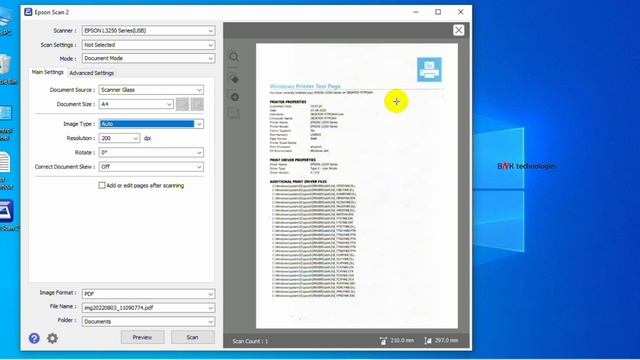Open the Image Type dropdown set to Auto
640x360 pixels.
tap(151, 124)
